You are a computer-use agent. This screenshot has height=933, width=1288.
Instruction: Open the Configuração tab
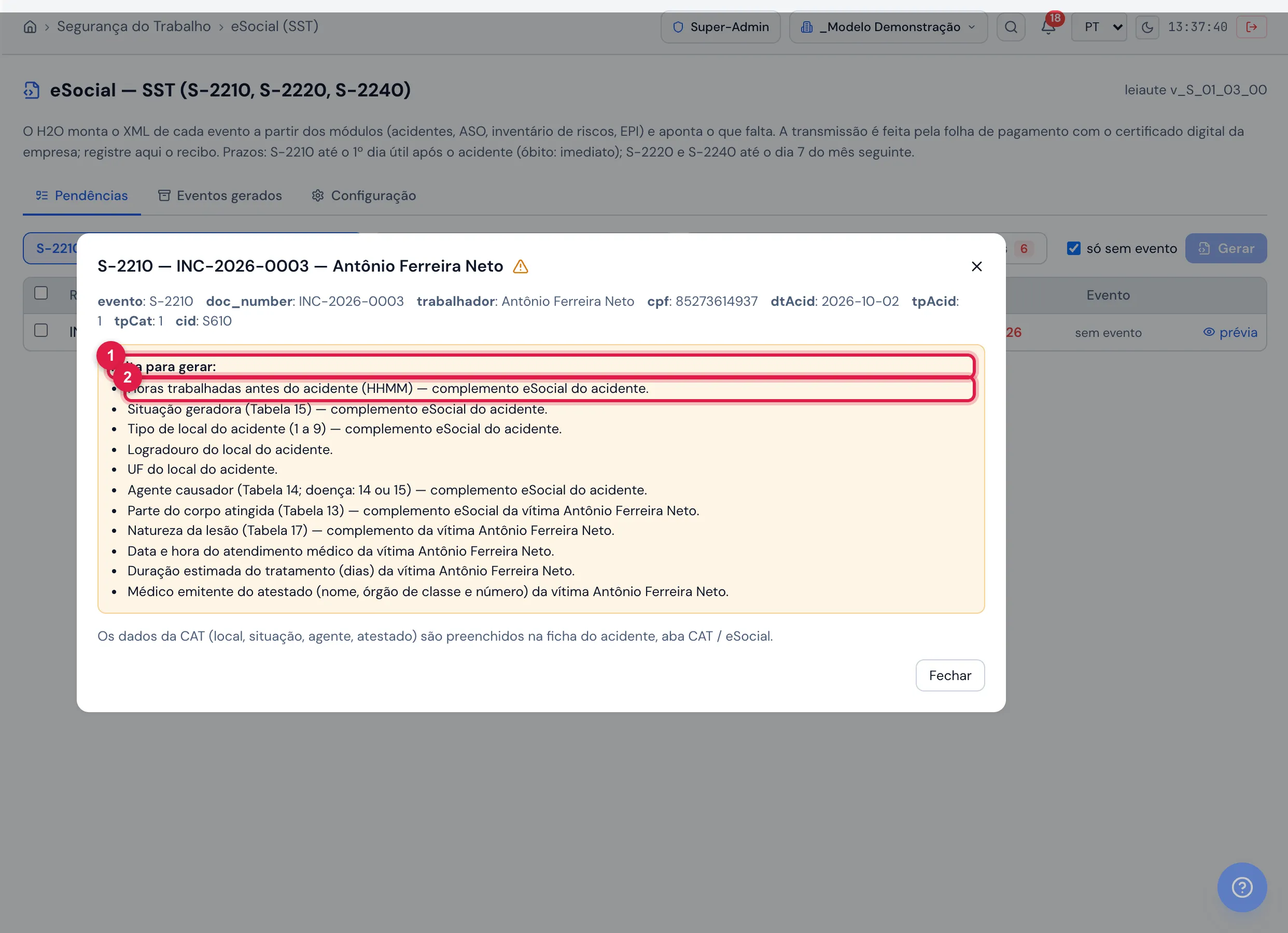[363, 196]
